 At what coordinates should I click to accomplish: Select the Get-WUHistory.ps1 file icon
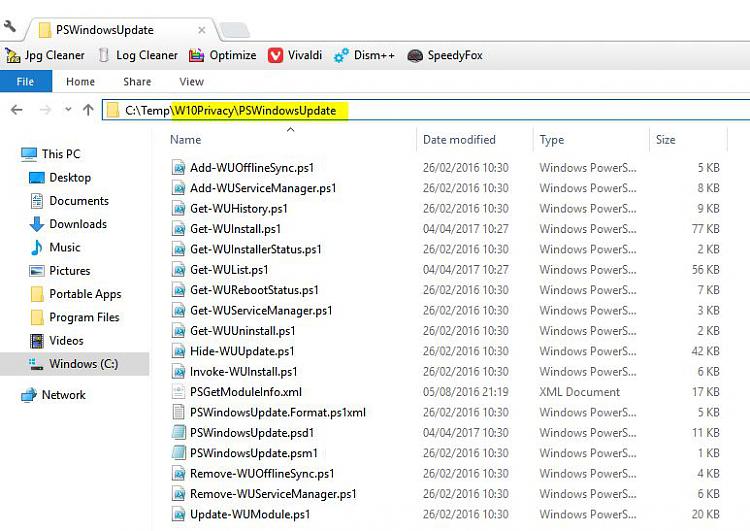(x=178, y=209)
